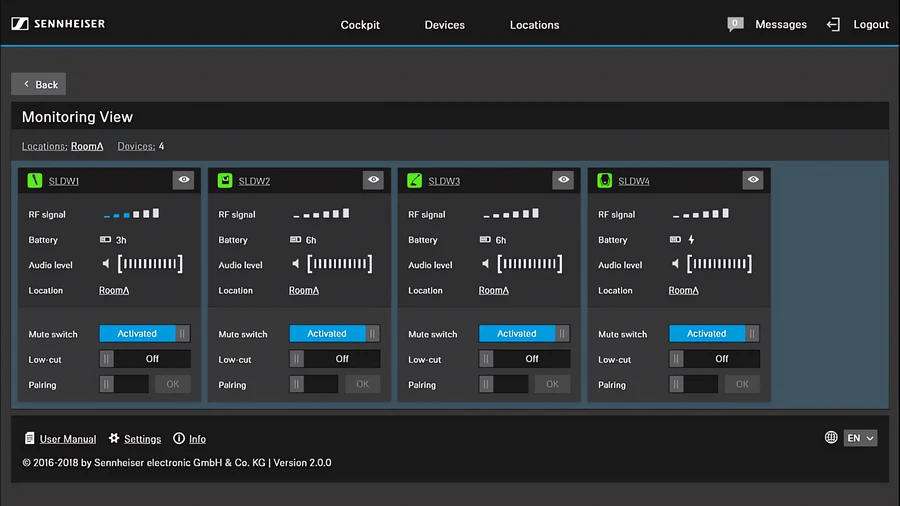Click the RoomA link in the header

[87, 146]
